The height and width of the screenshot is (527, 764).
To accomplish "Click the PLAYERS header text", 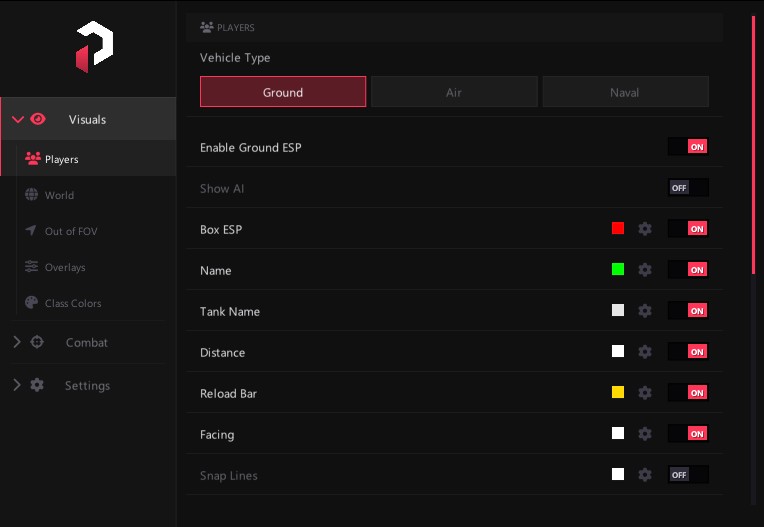I will (x=236, y=28).
